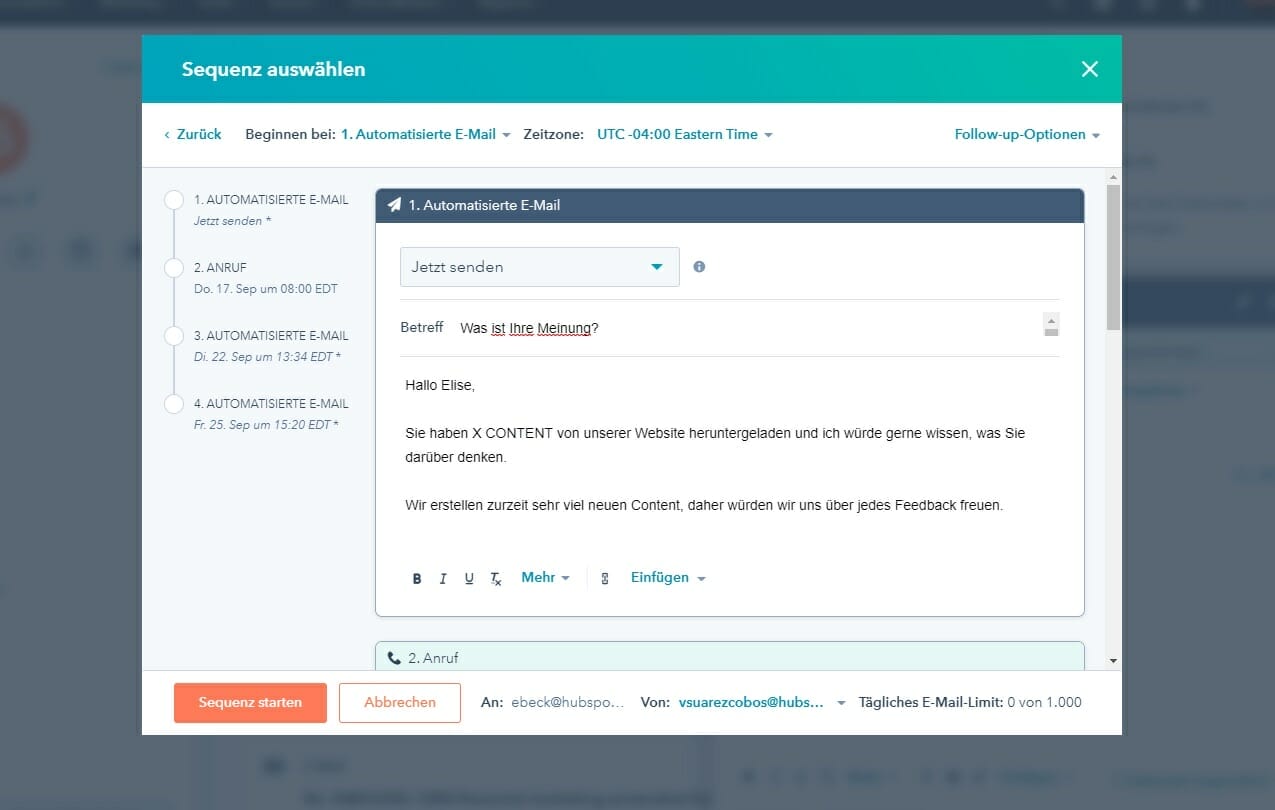
Task: Open the Jetzt senden dropdown
Action: 539,266
